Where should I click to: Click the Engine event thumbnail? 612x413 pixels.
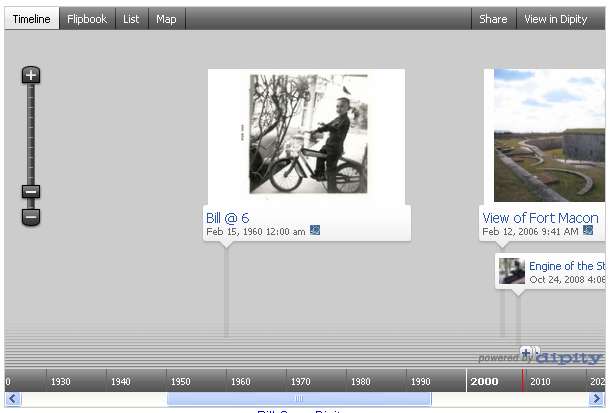(x=512, y=271)
